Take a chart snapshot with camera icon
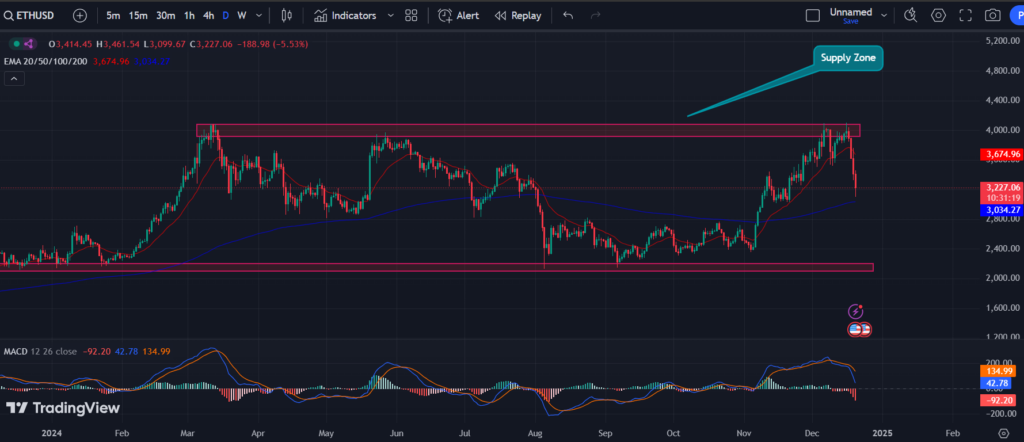 click(x=993, y=15)
